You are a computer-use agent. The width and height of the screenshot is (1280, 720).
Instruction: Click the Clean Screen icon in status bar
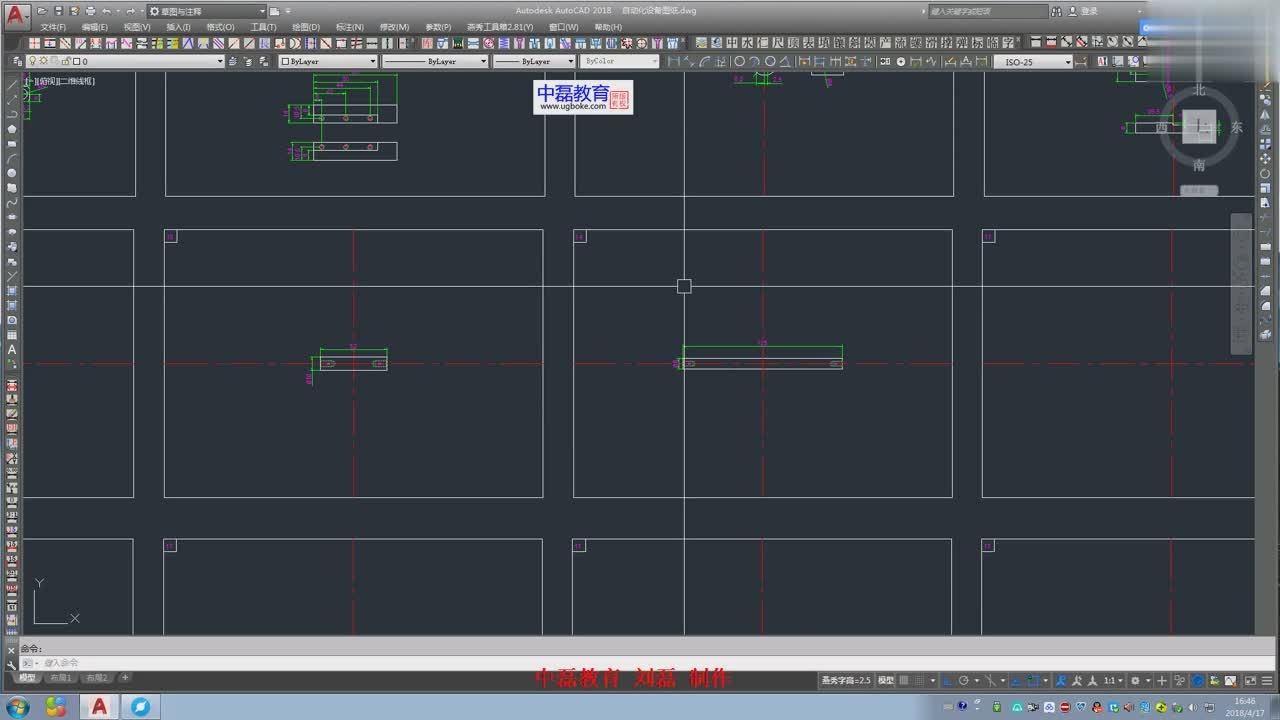click(1250, 680)
